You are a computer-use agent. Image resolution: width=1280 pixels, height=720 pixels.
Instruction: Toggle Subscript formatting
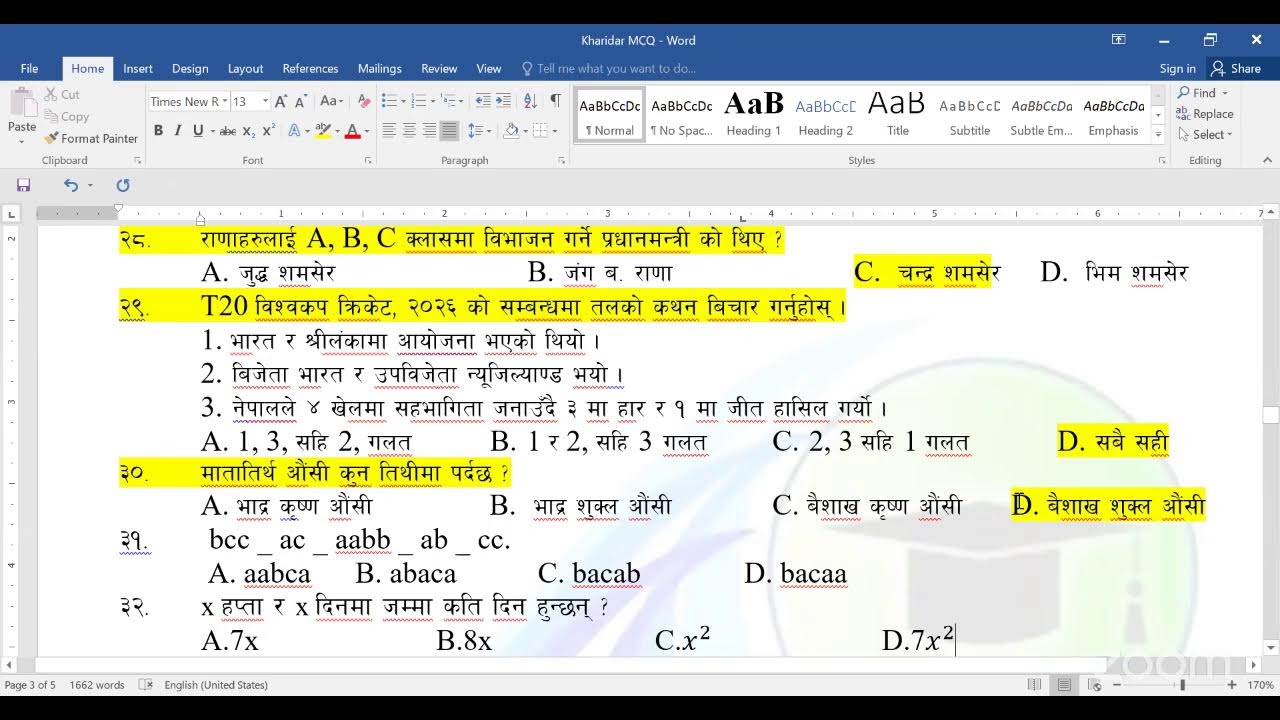249,131
